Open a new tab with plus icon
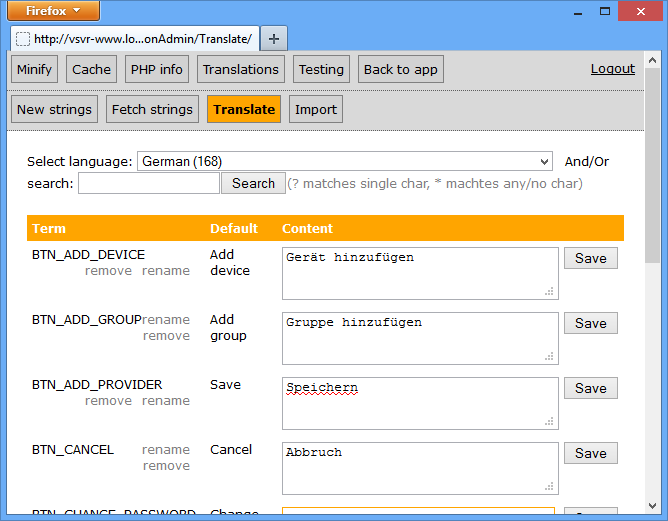 (x=274, y=39)
